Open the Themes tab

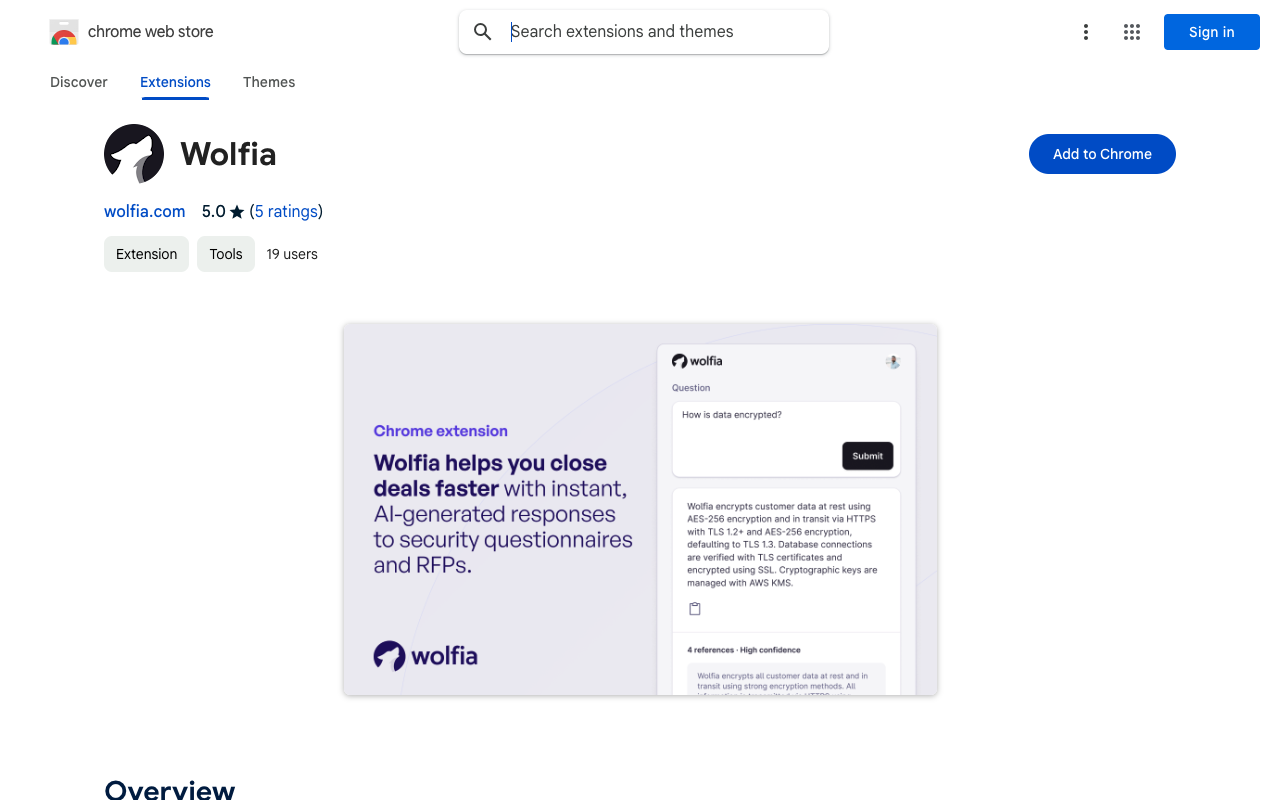[269, 82]
